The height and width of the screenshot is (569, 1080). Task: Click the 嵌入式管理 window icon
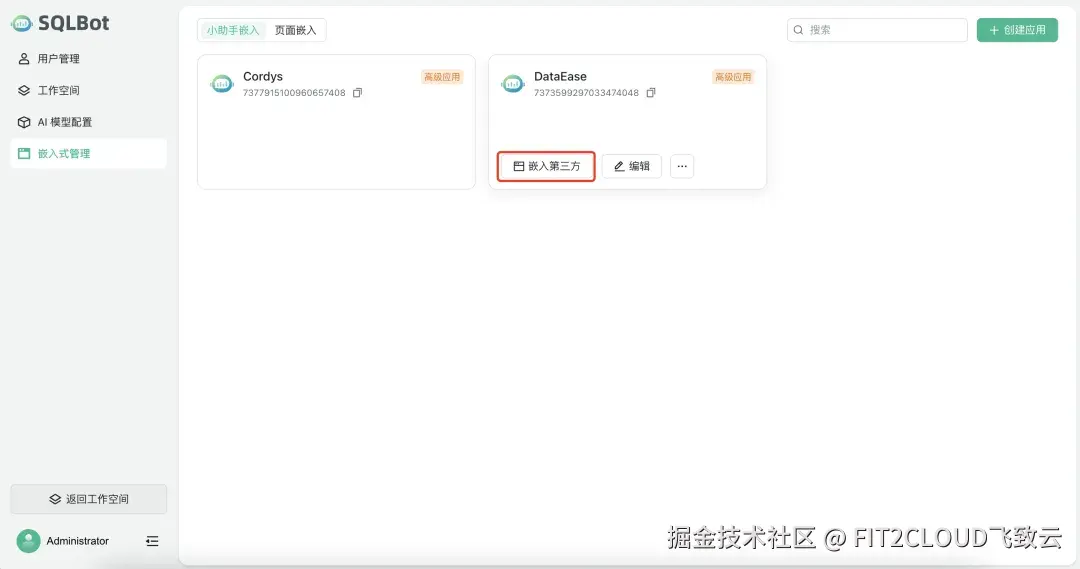(x=24, y=154)
